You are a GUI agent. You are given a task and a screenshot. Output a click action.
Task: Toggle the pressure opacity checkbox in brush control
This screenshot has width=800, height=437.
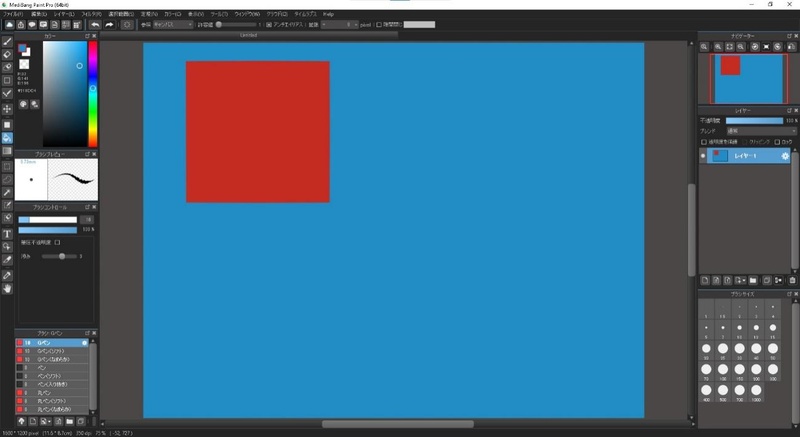57,243
